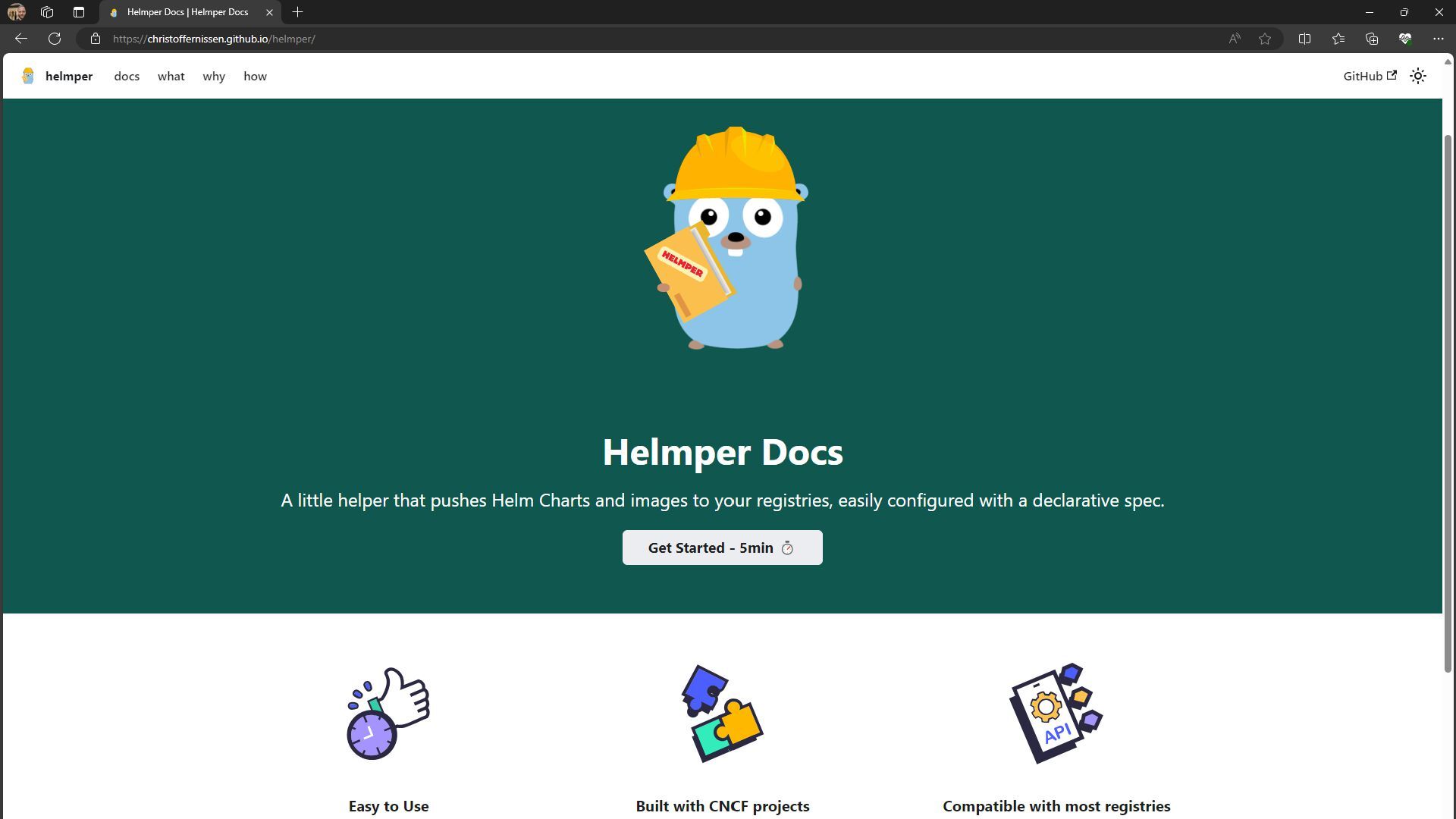
Task: Toggle split screen browser icon
Action: pyautogui.click(x=1304, y=39)
